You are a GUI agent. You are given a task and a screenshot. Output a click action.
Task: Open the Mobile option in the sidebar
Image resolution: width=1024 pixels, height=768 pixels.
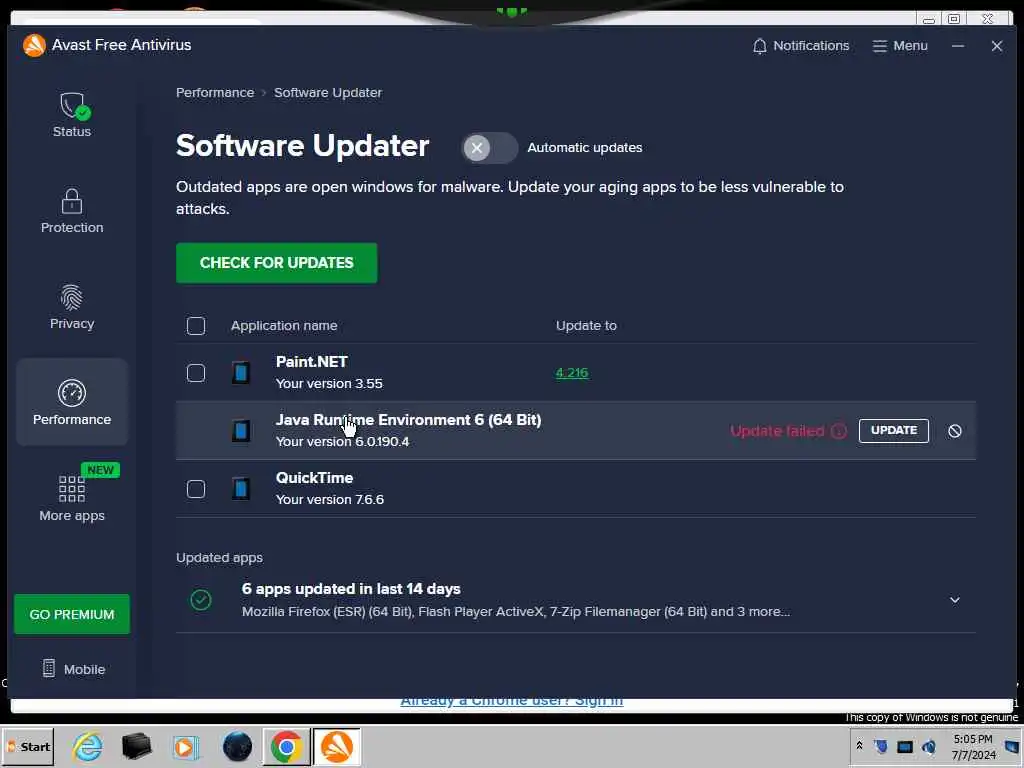[73, 669]
